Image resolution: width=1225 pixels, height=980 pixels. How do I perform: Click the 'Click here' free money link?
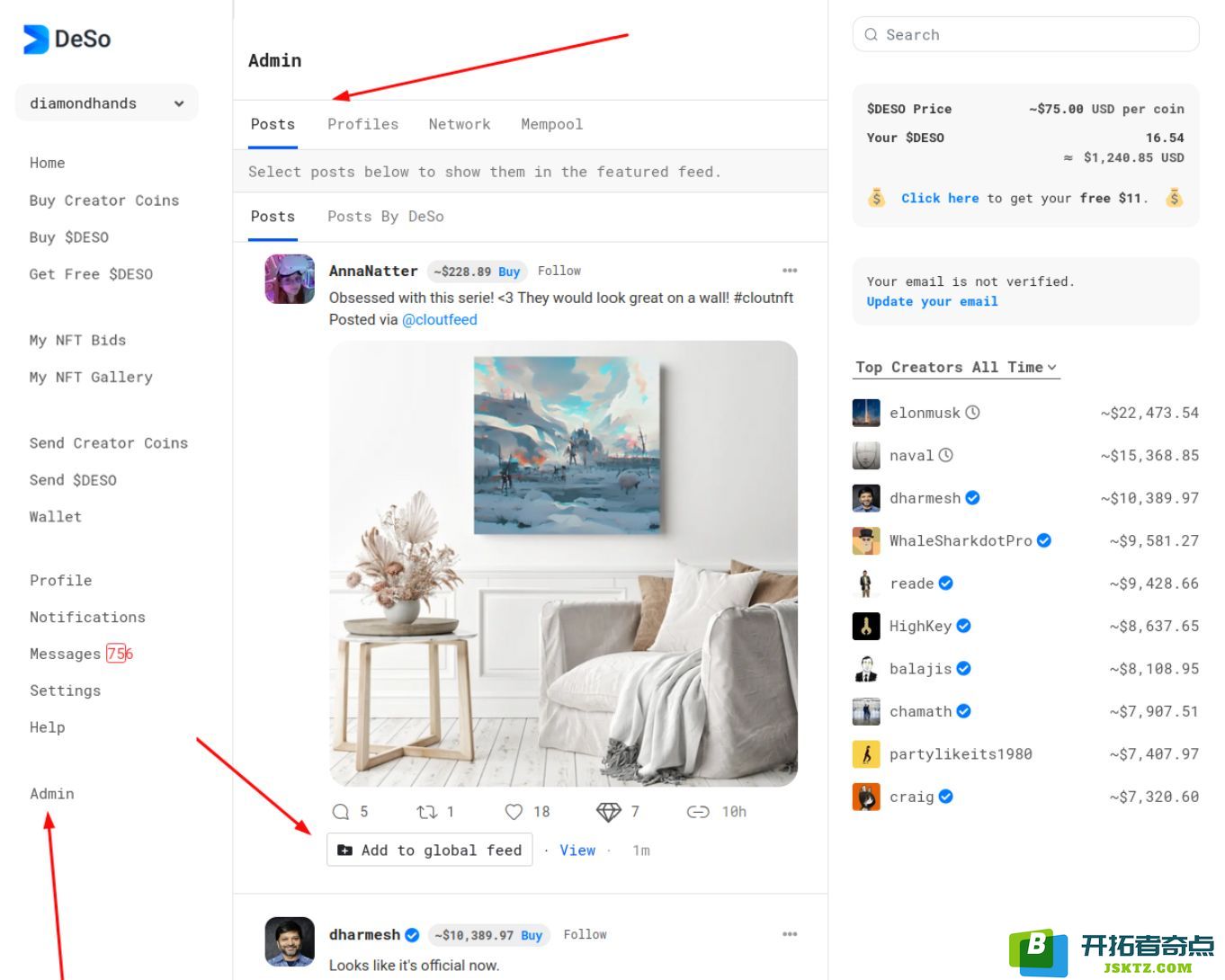point(940,198)
